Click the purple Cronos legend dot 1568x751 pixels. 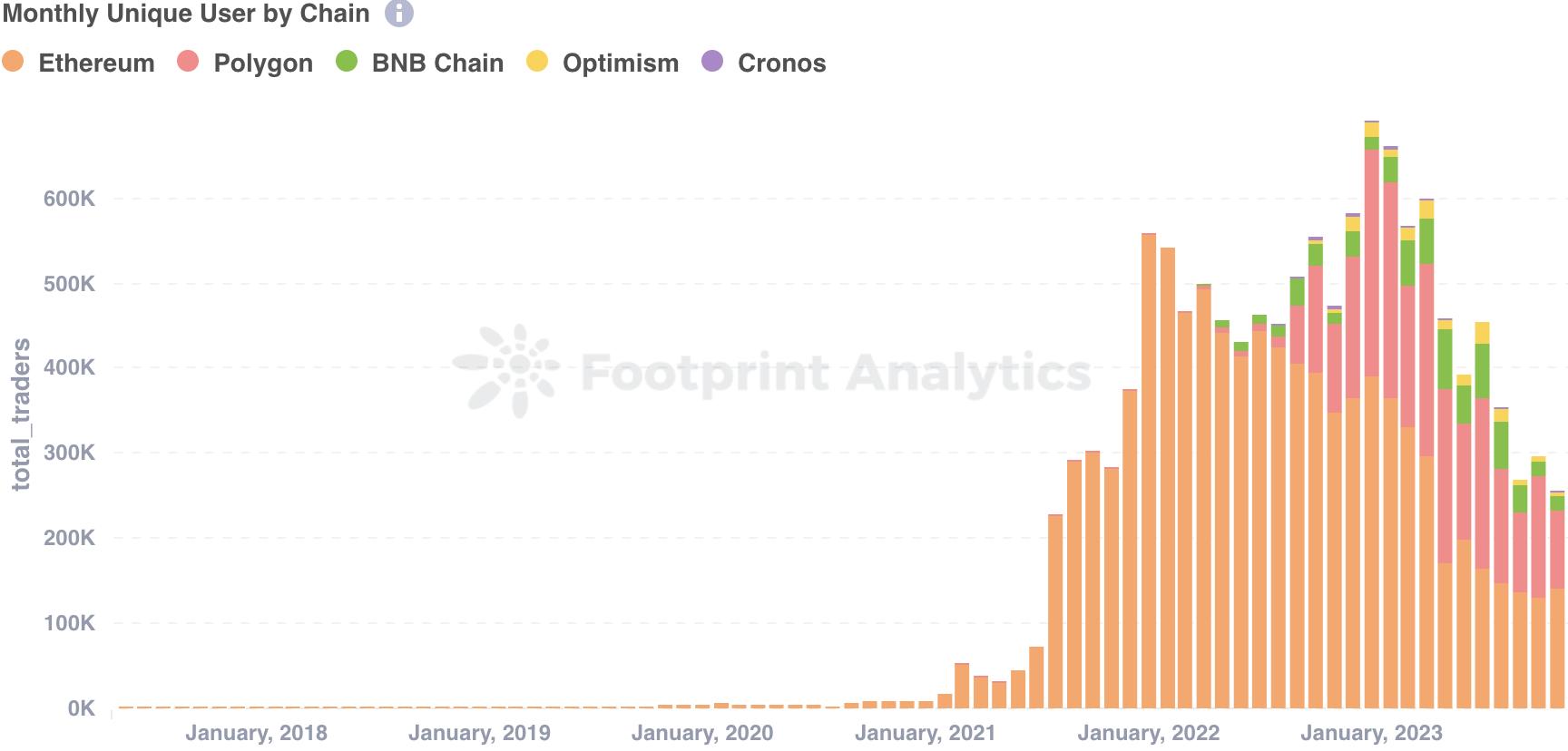[712, 62]
